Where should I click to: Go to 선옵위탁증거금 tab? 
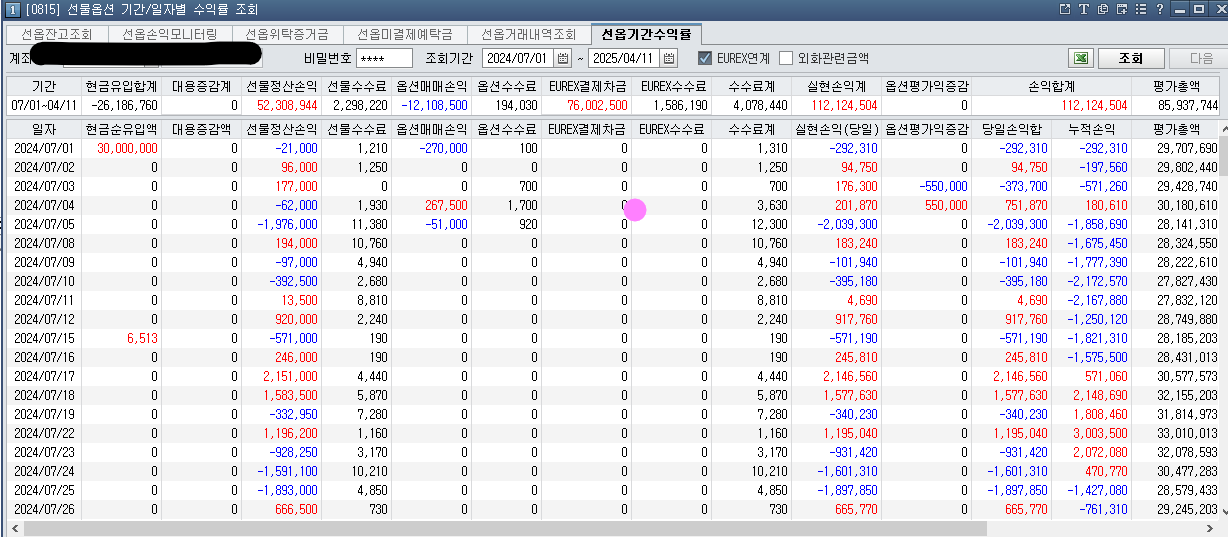pos(287,33)
